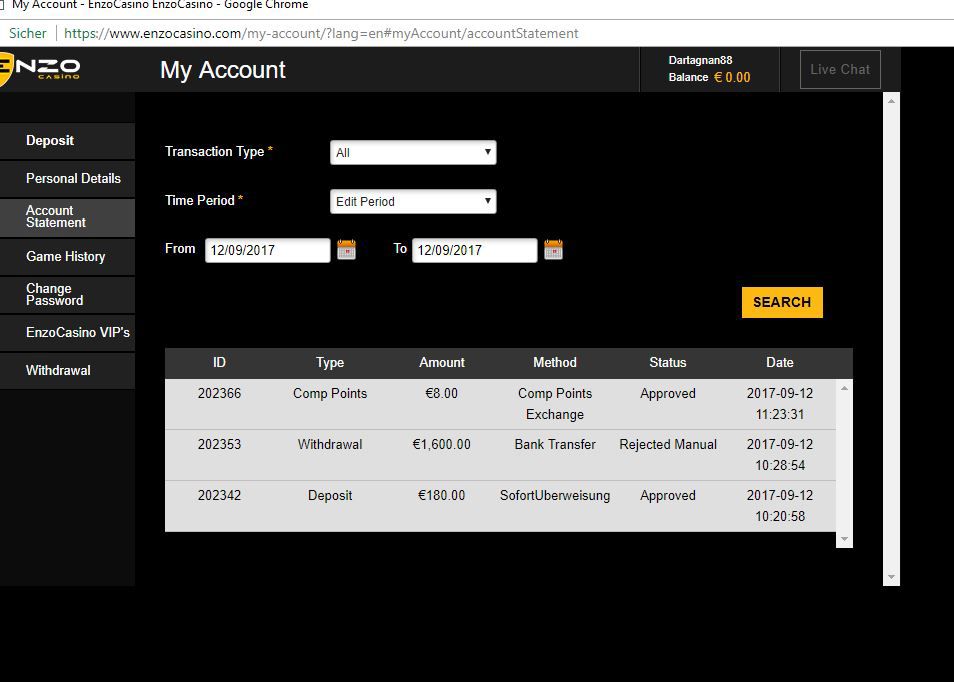Click the €180.00 deposit amount

coord(442,496)
